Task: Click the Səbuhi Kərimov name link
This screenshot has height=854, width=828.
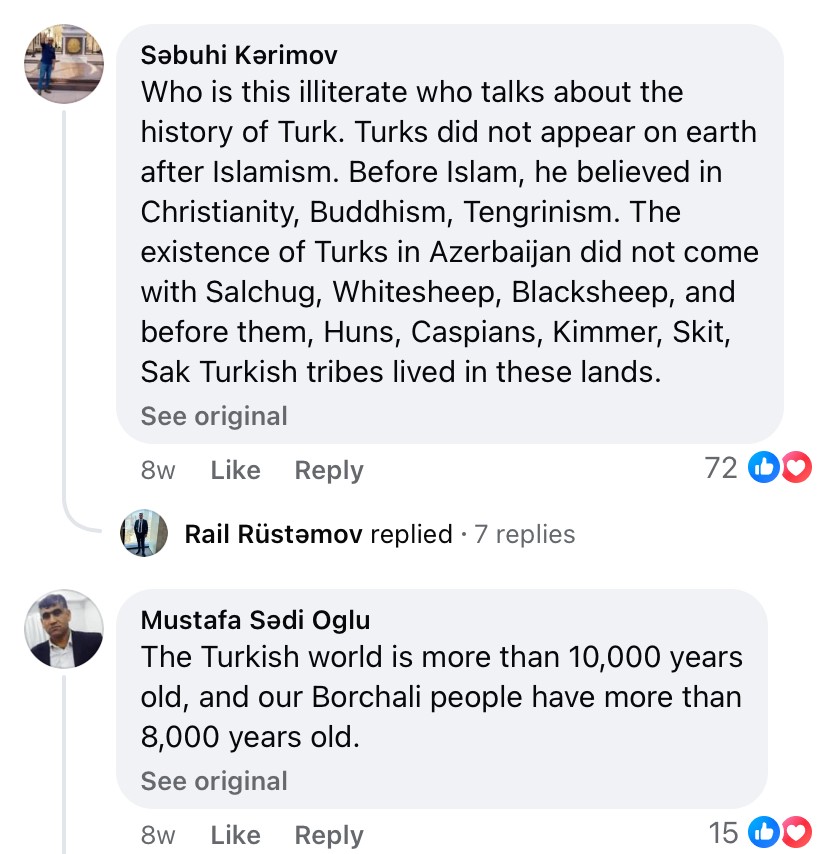Action: 239,54
